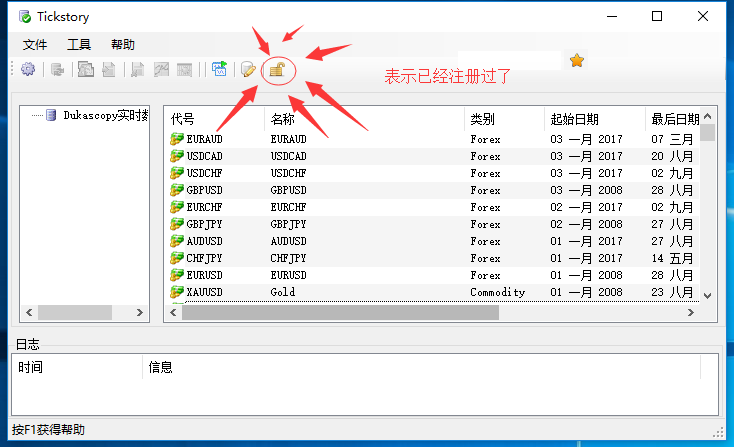
Task: Click the GBPJPY name cell
Action: pyautogui.click(x=288, y=224)
